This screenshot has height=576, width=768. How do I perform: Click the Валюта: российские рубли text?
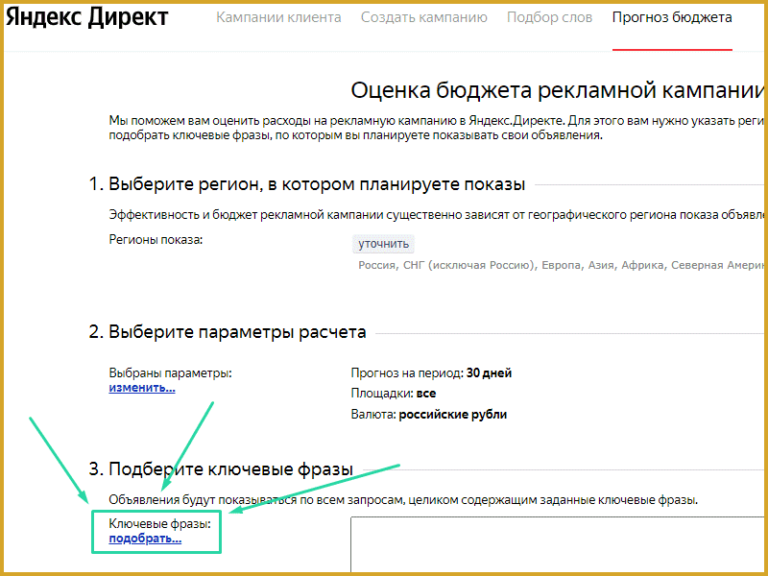429,414
